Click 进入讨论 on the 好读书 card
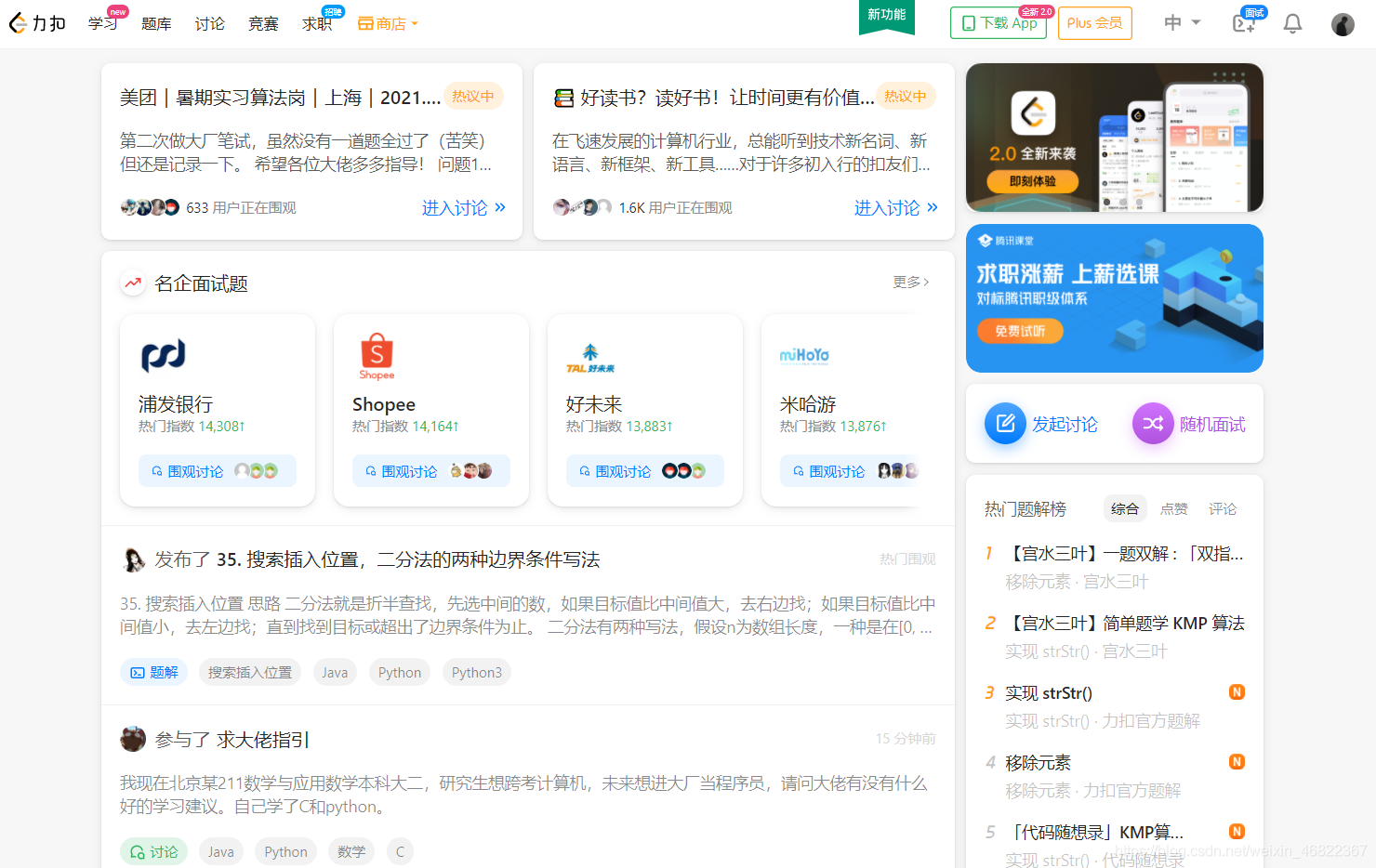 896,207
